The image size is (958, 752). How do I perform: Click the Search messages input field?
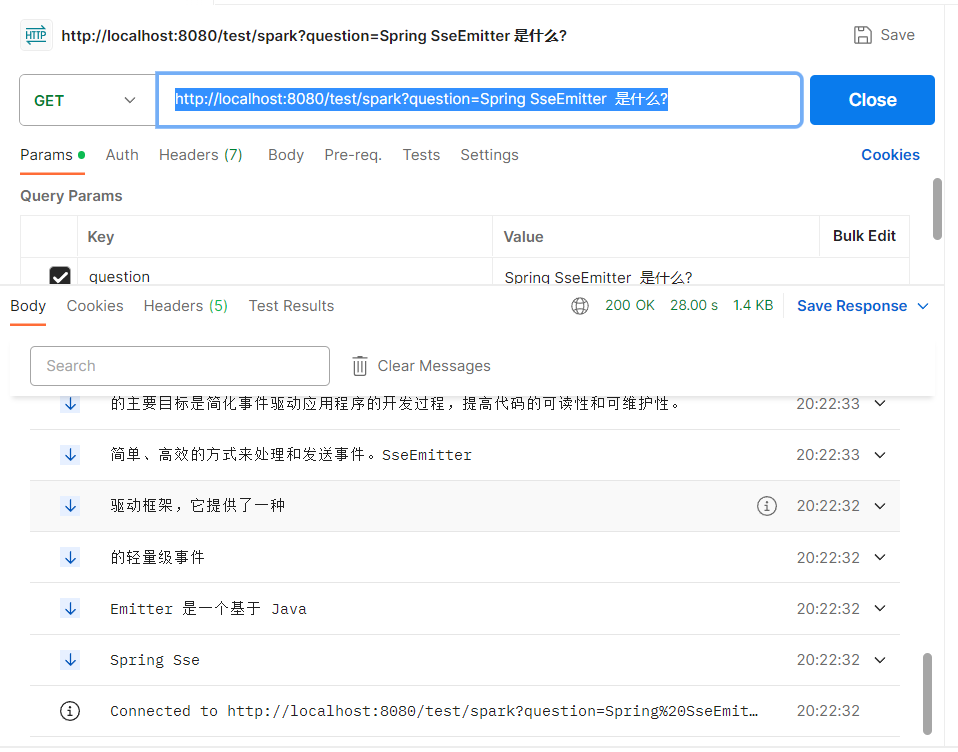coord(180,366)
